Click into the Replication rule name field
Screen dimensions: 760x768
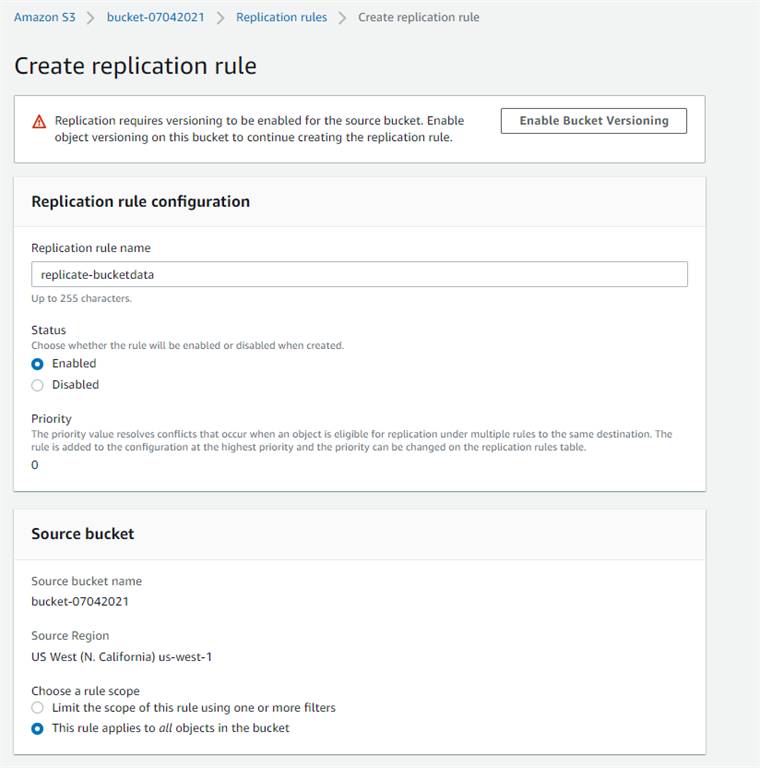359,274
